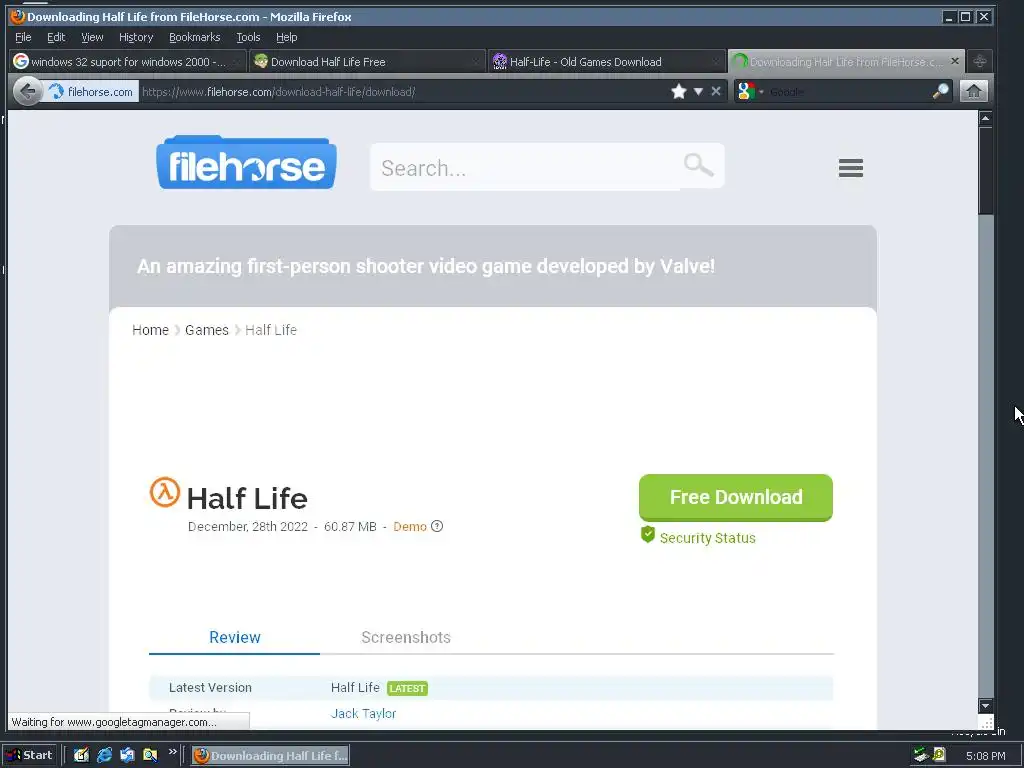Switch to Half-Life Old Games Download tab
1024x768 pixels.
pyautogui.click(x=607, y=61)
